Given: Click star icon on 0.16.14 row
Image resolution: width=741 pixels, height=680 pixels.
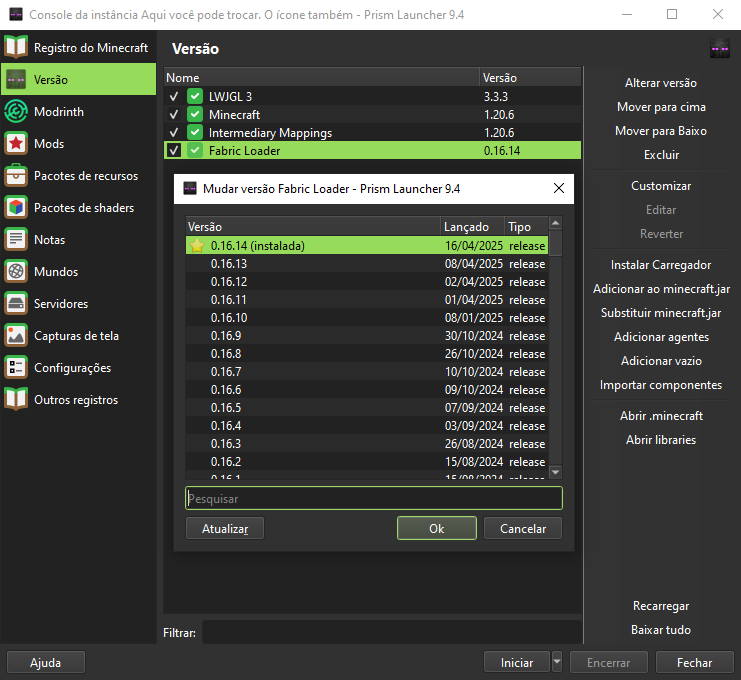Looking at the screenshot, I should 197,246.
